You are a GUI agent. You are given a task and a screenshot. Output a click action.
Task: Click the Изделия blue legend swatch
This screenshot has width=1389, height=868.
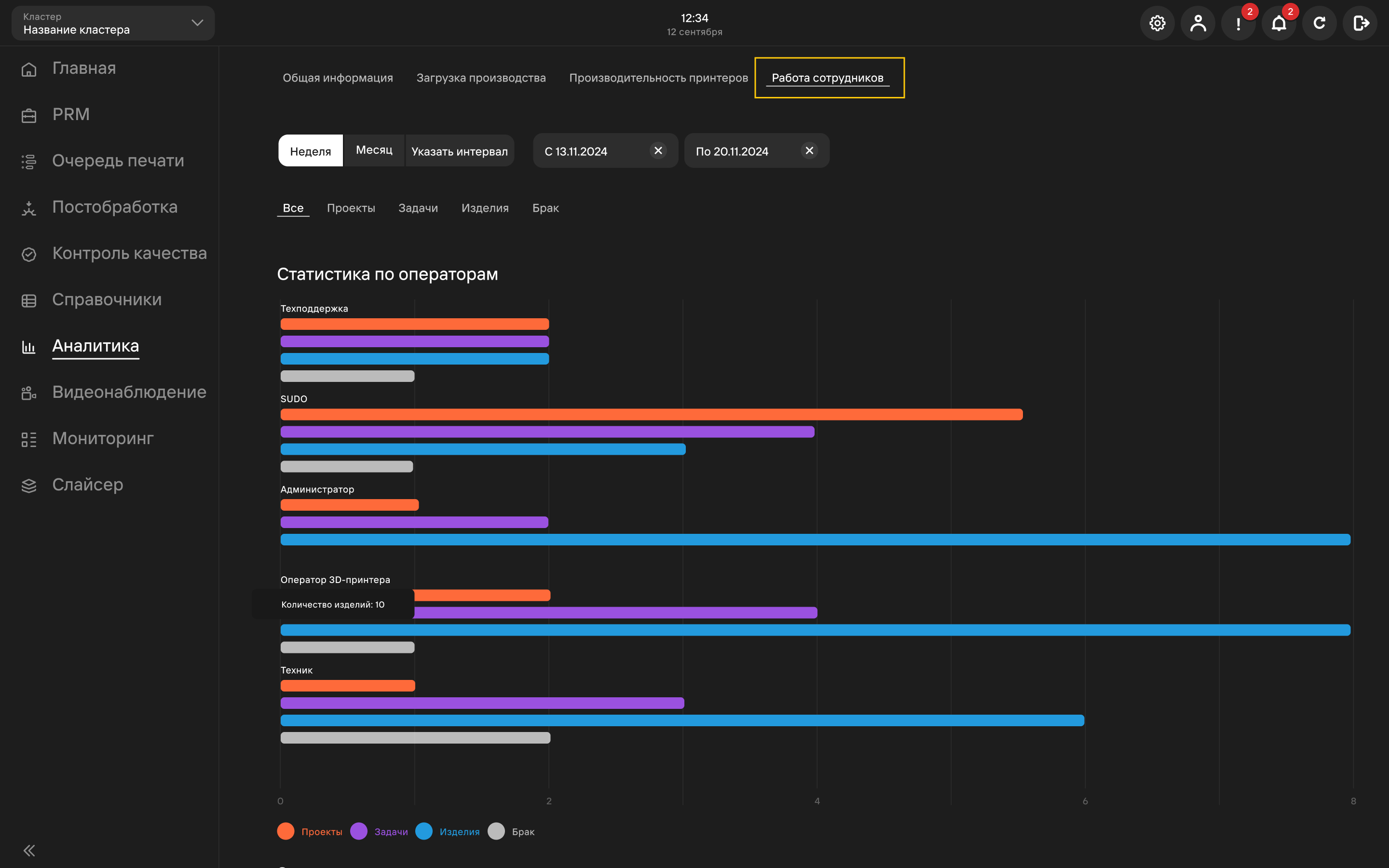pos(423,831)
